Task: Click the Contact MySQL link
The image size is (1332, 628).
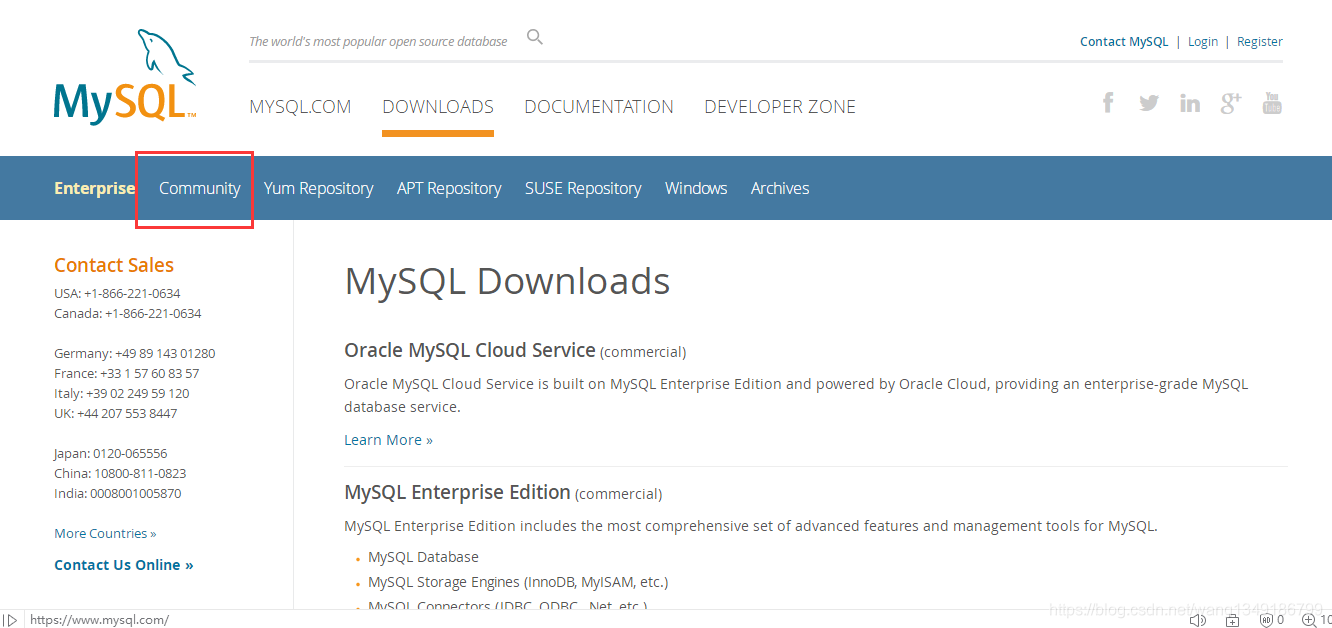Action: [x=1124, y=41]
